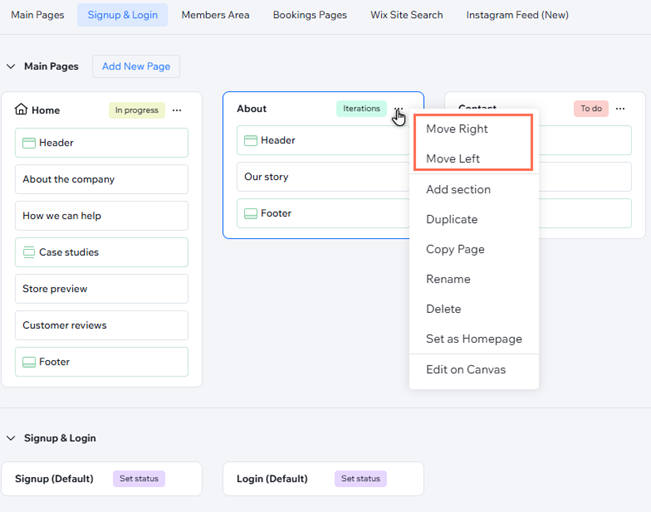Choose Edit on Canvas option
The image size is (651, 512).
coord(474,370)
